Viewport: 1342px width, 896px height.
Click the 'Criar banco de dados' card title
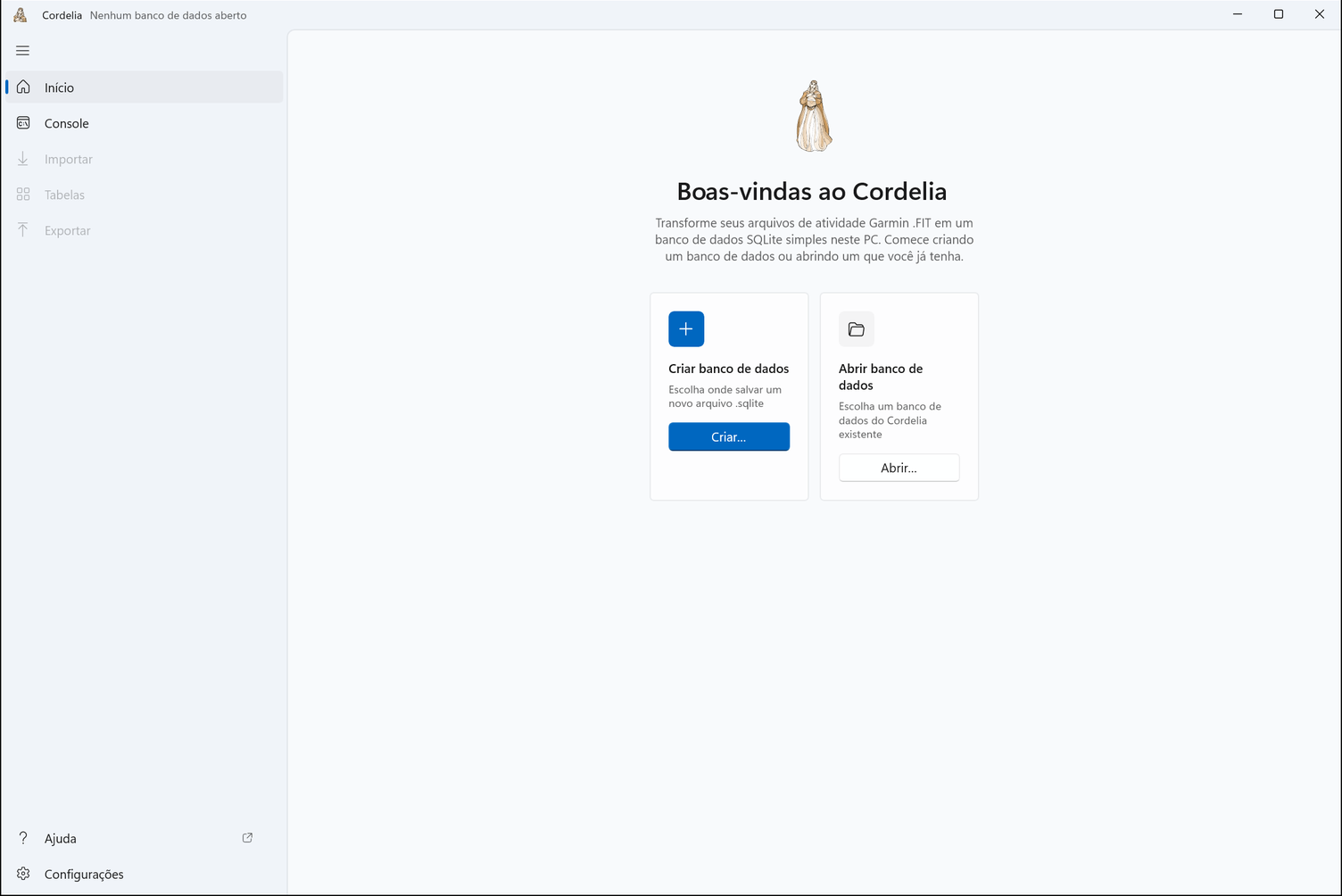(x=729, y=369)
